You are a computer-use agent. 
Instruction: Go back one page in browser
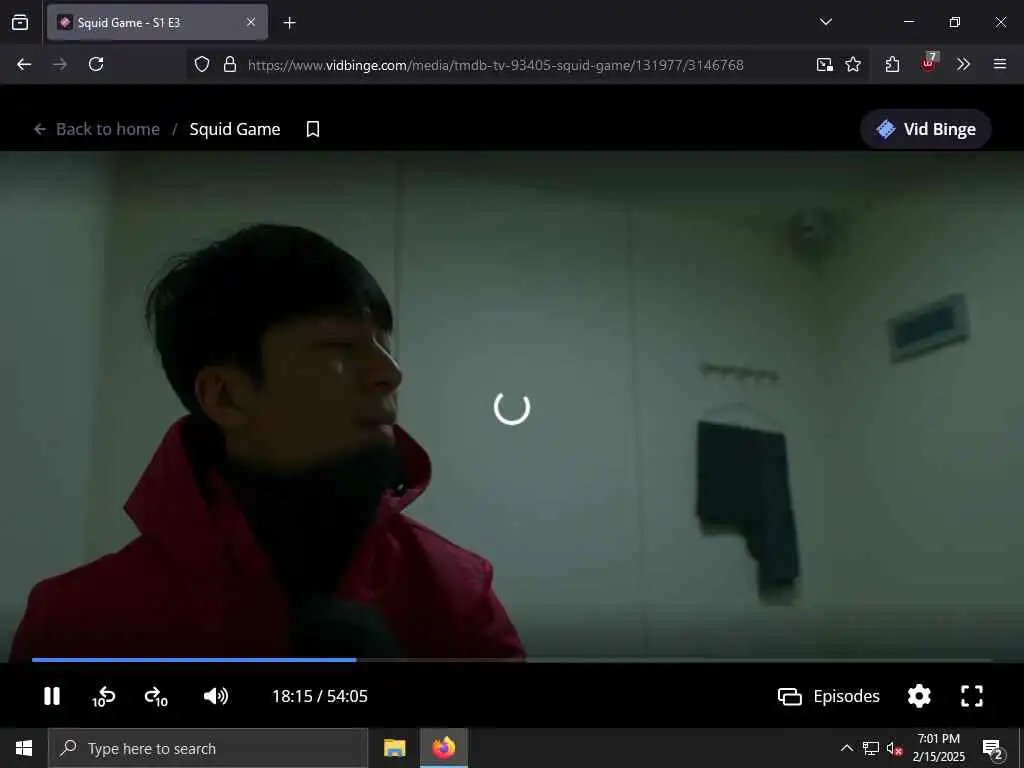click(24, 64)
